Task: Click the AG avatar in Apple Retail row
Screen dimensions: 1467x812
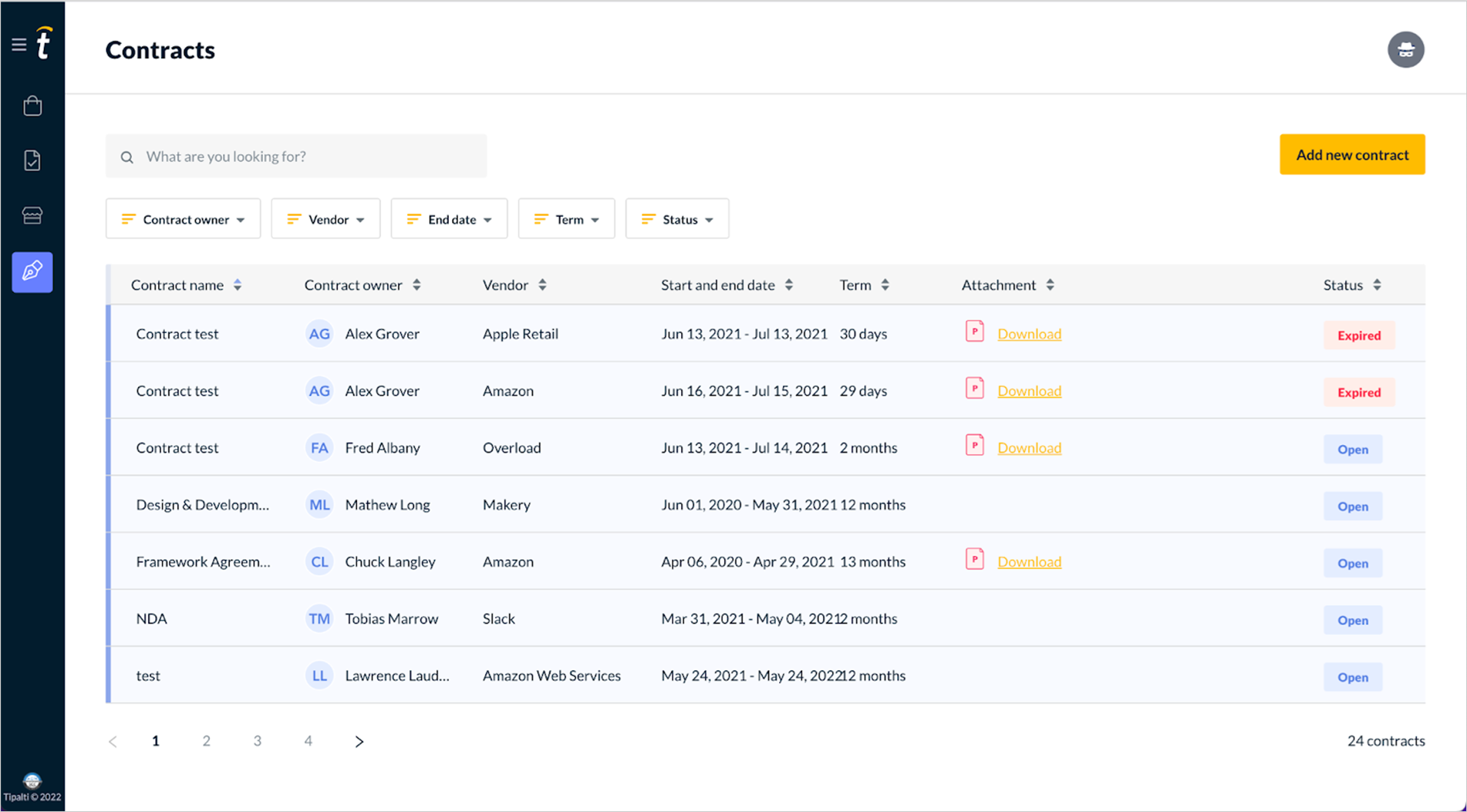Action: pyautogui.click(x=319, y=334)
